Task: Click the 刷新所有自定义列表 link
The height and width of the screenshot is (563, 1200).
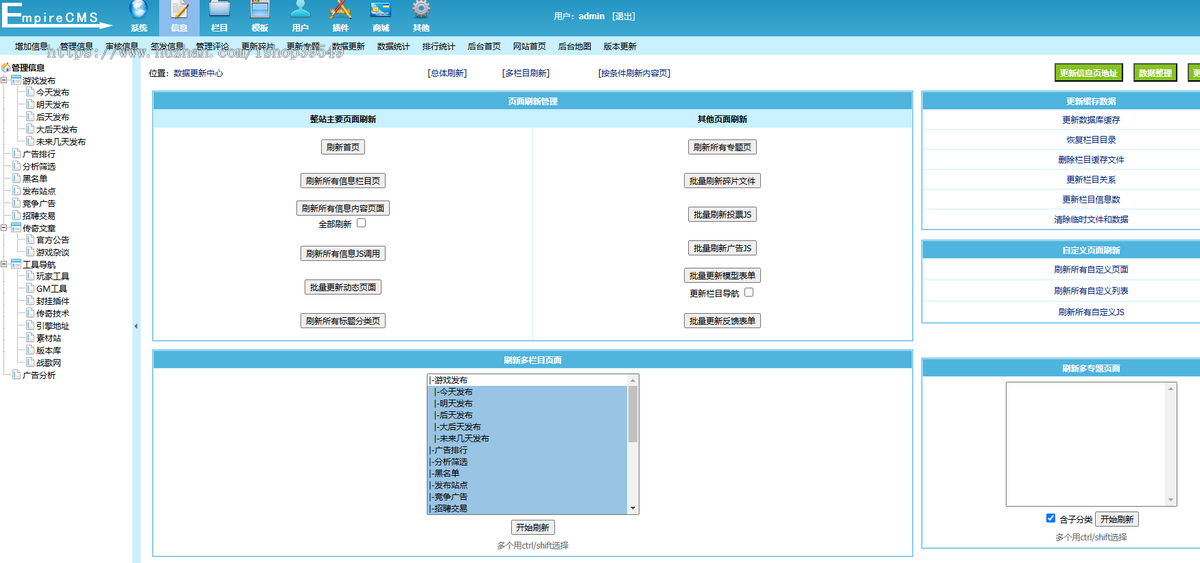Action: [x=1091, y=291]
